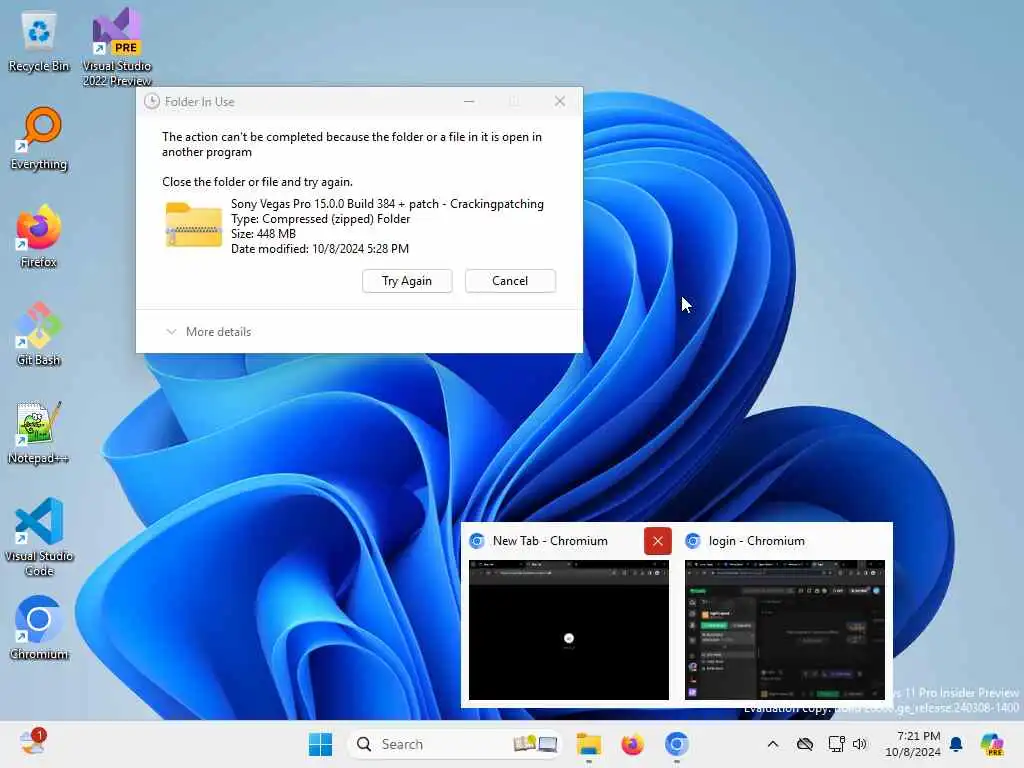Open Firefox from the taskbar

pyautogui.click(x=632, y=744)
